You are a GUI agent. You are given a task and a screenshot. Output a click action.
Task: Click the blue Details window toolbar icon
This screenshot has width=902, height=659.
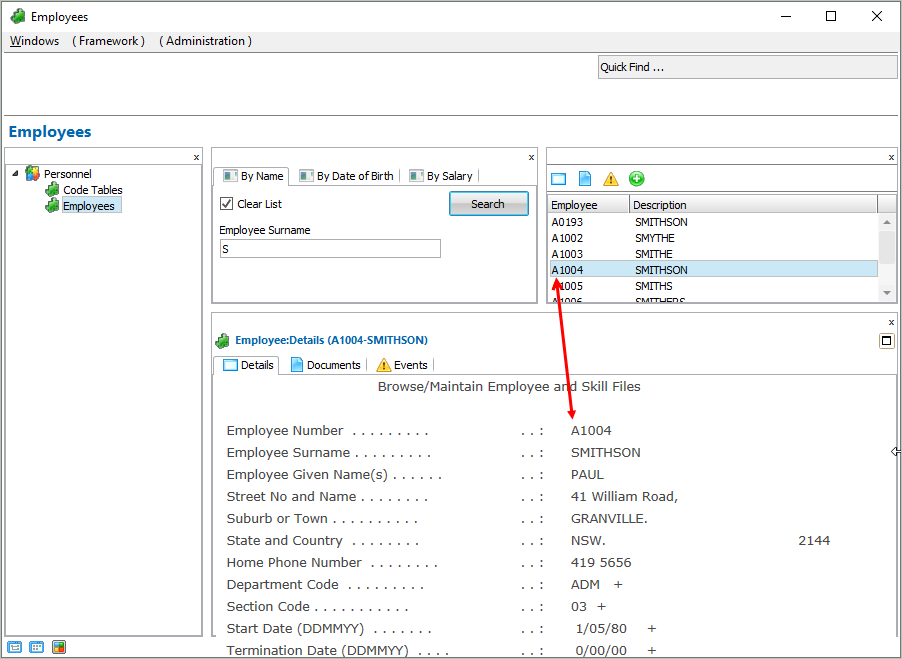coord(559,179)
